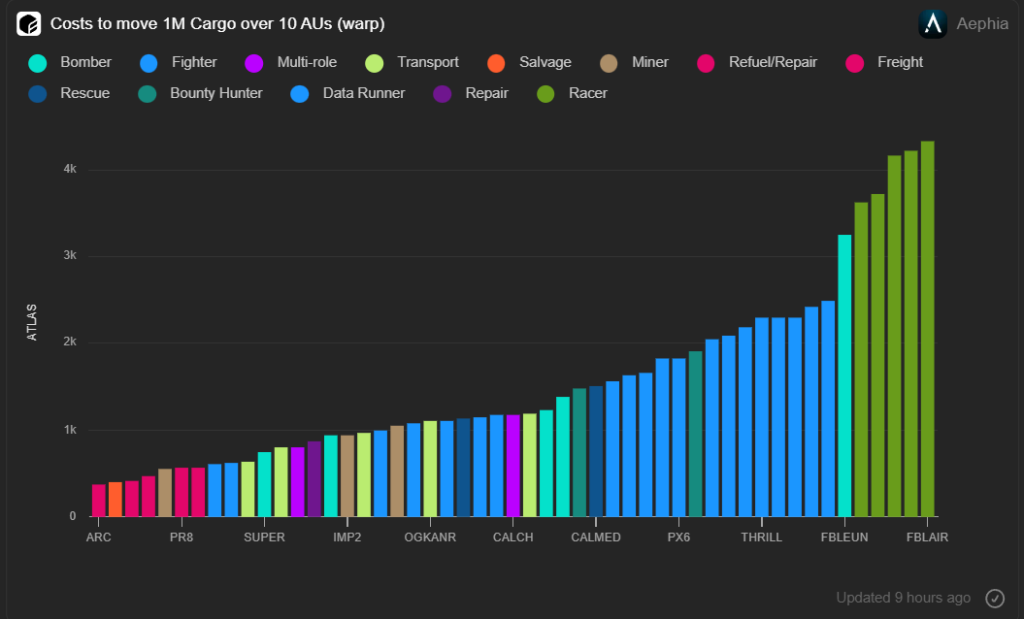Click the Bounty Hunter legend color dot
This screenshot has width=1024, height=619.
point(148,94)
